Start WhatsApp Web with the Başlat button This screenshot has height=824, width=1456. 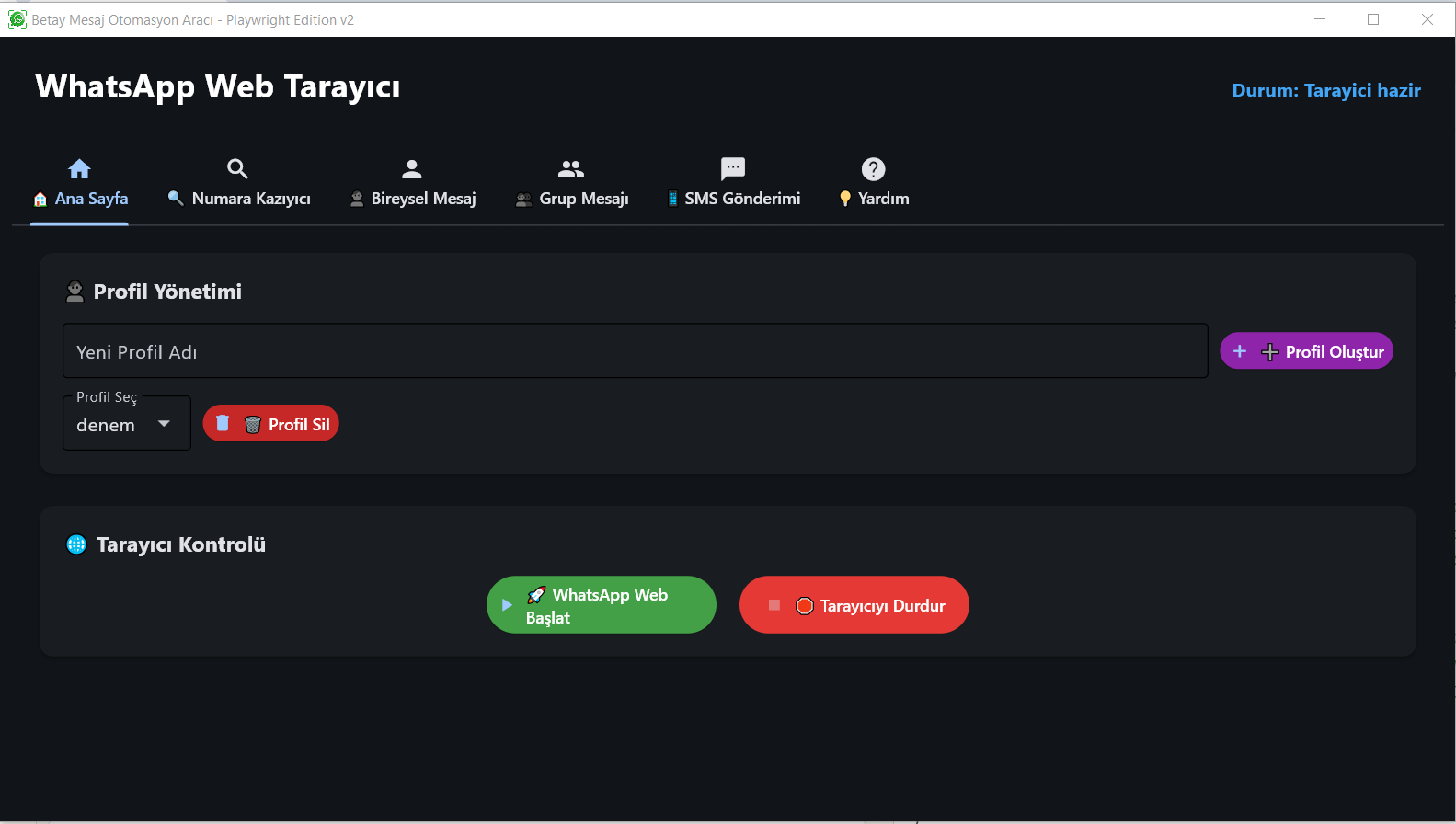(601, 604)
